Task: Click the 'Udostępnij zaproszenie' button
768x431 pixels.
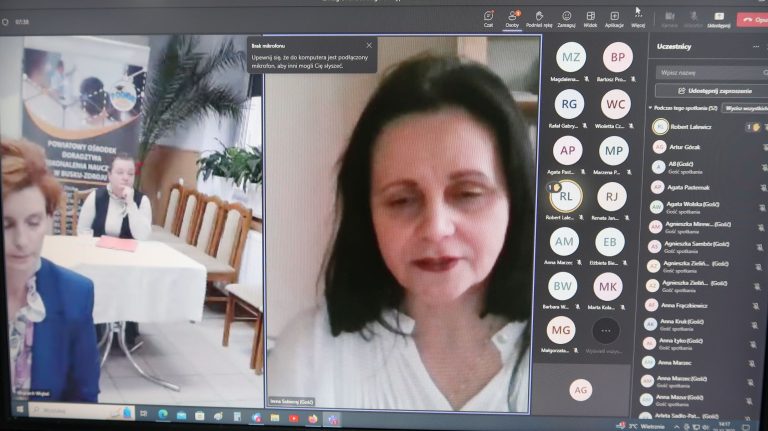Action: (x=711, y=91)
